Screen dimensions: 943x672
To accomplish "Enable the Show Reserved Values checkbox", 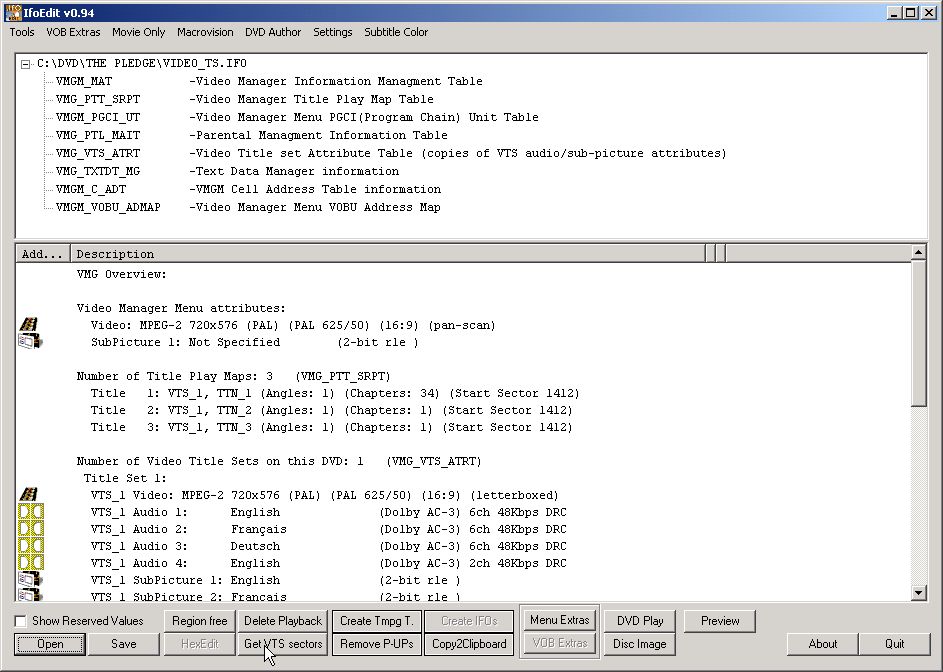I will coord(20,621).
